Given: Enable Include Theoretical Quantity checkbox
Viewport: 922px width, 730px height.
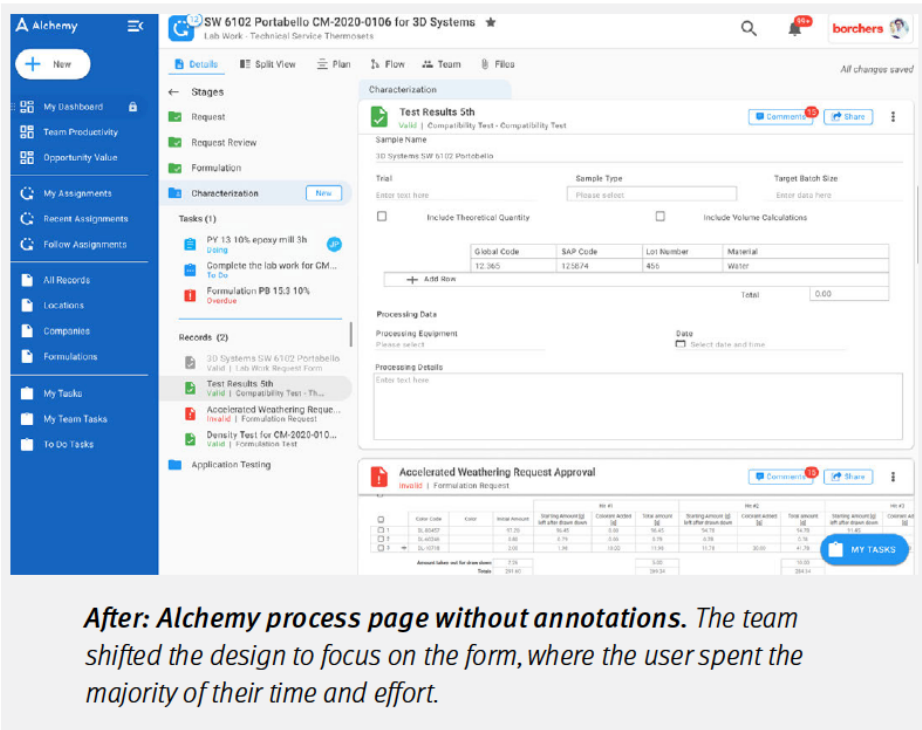Looking at the screenshot, I should pyautogui.click(x=381, y=216).
